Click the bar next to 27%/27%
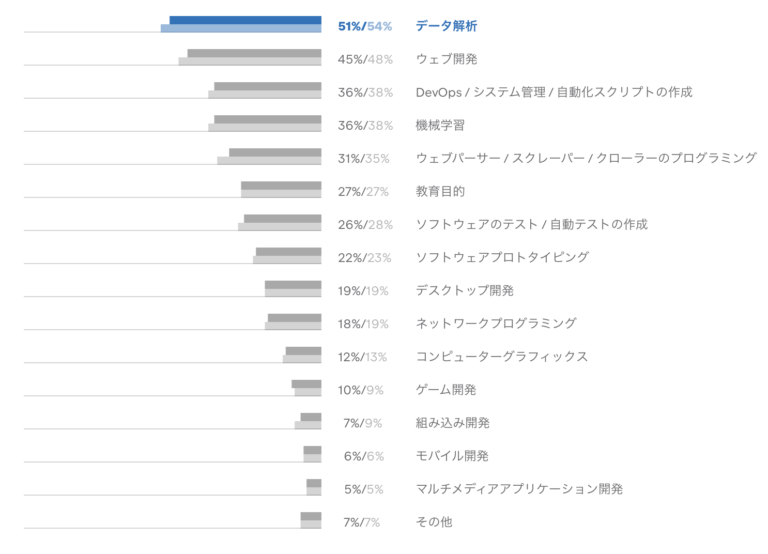768x554 pixels. [281, 190]
